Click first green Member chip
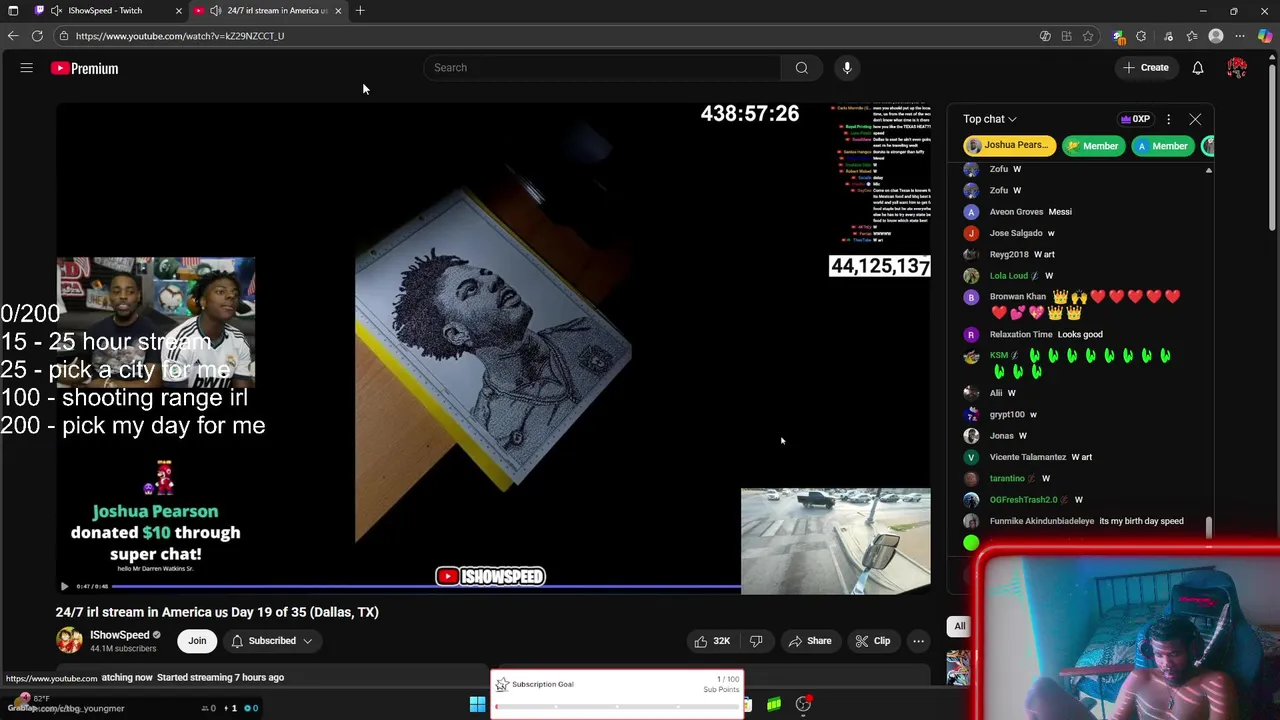 [x=1092, y=146]
